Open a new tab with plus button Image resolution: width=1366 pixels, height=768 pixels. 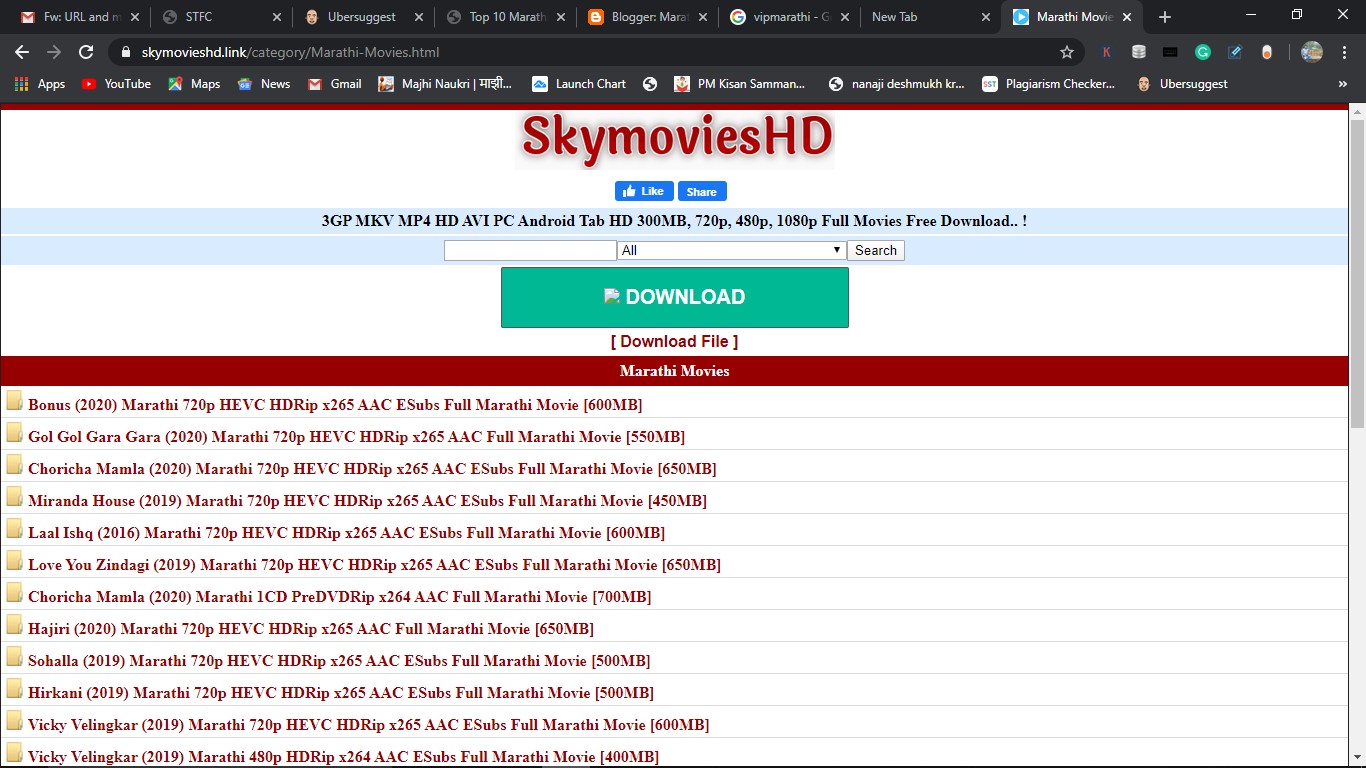point(1165,17)
